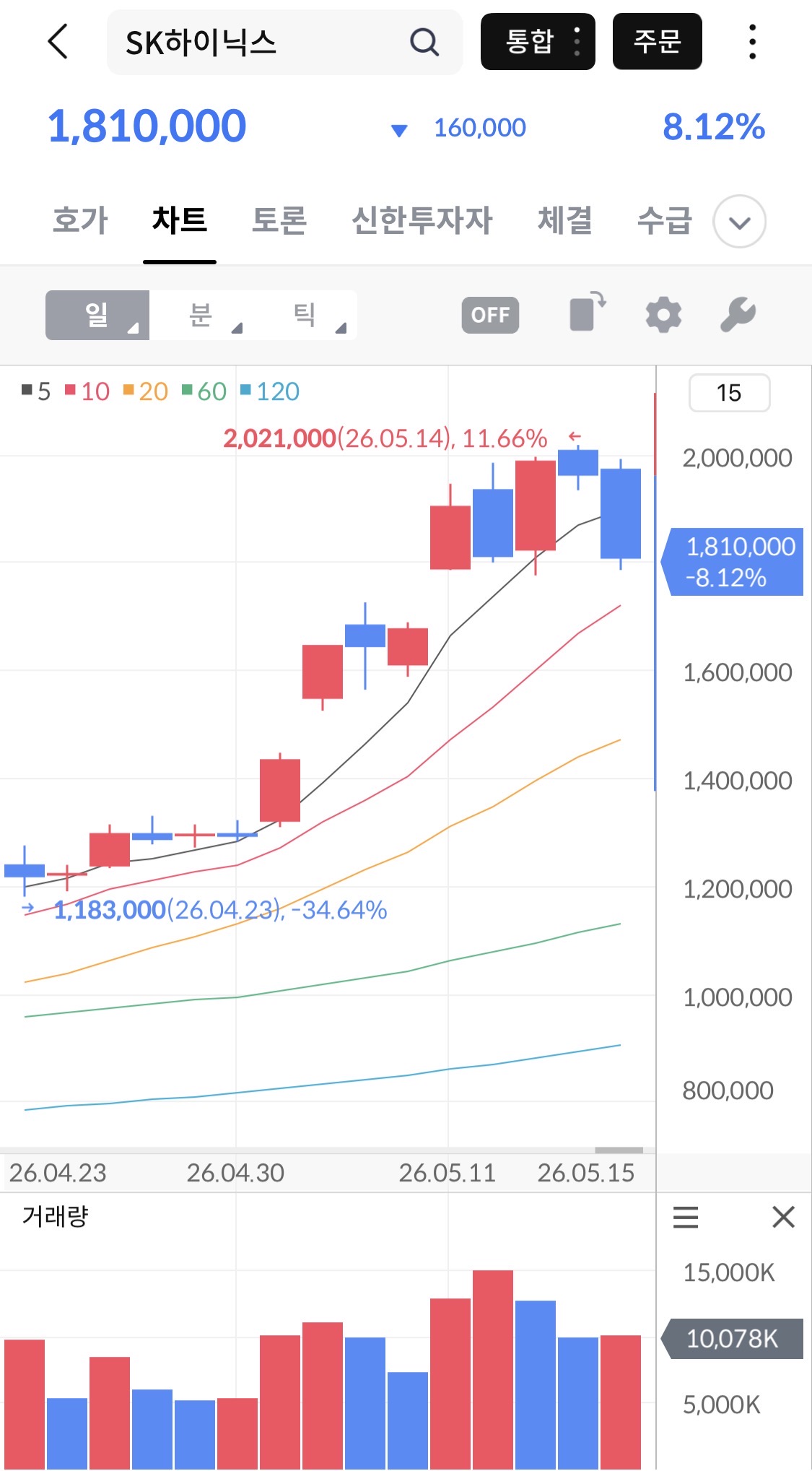Open the 틱 tick period dropdown

tap(305, 315)
